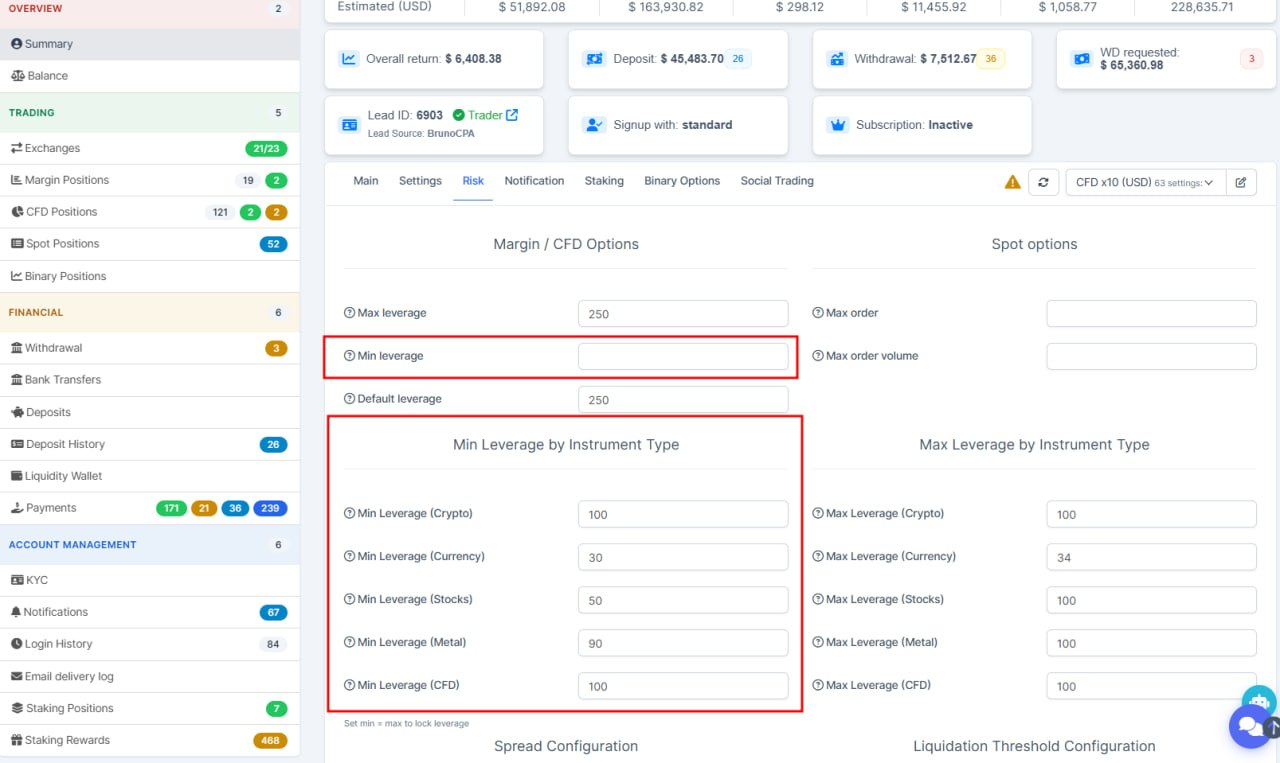
Task: Open Payments in sidebar
Action: coord(149,508)
